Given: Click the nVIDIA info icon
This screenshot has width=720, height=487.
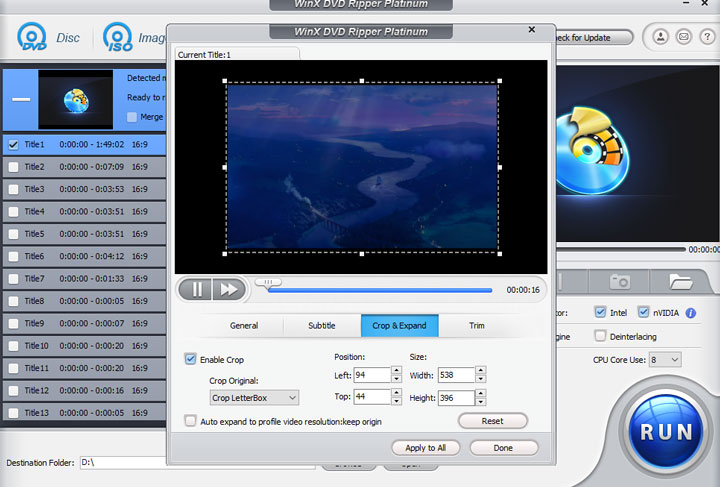Looking at the screenshot, I should [690, 313].
